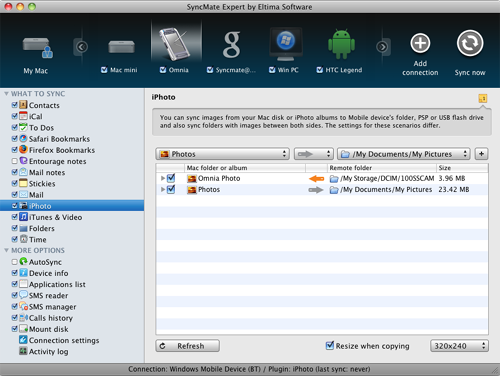
Task: Click the Activity log icon
Action: [x=23, y=351]
